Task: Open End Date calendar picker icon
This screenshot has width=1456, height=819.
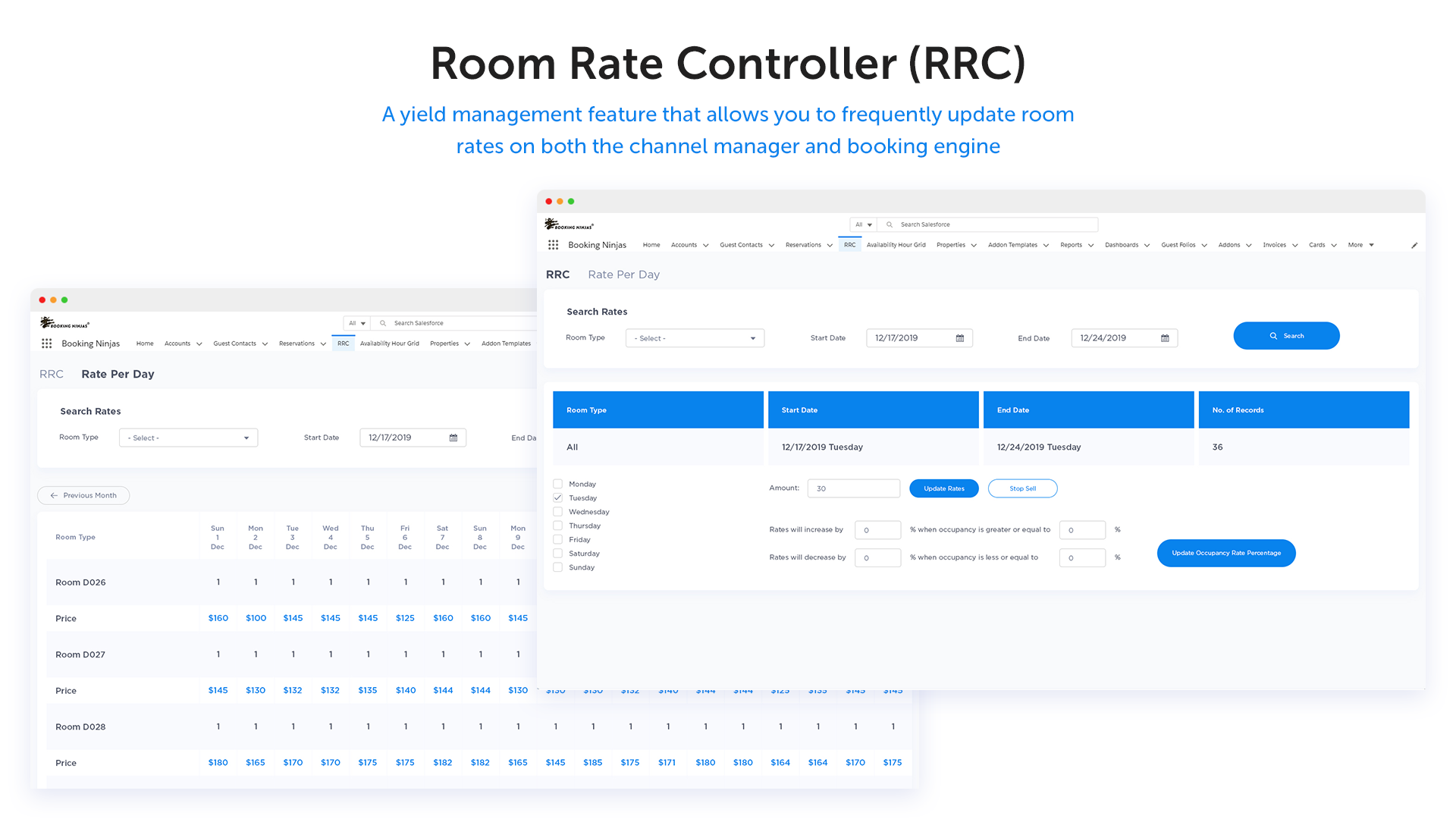Action: [1165, 338]
